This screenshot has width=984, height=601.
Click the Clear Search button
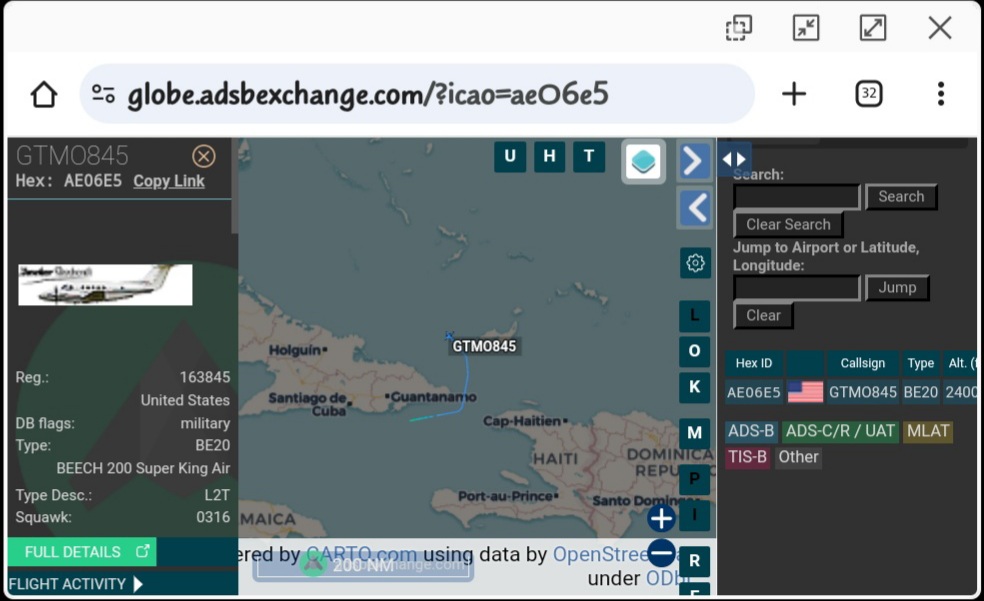(x=788, y=225)
